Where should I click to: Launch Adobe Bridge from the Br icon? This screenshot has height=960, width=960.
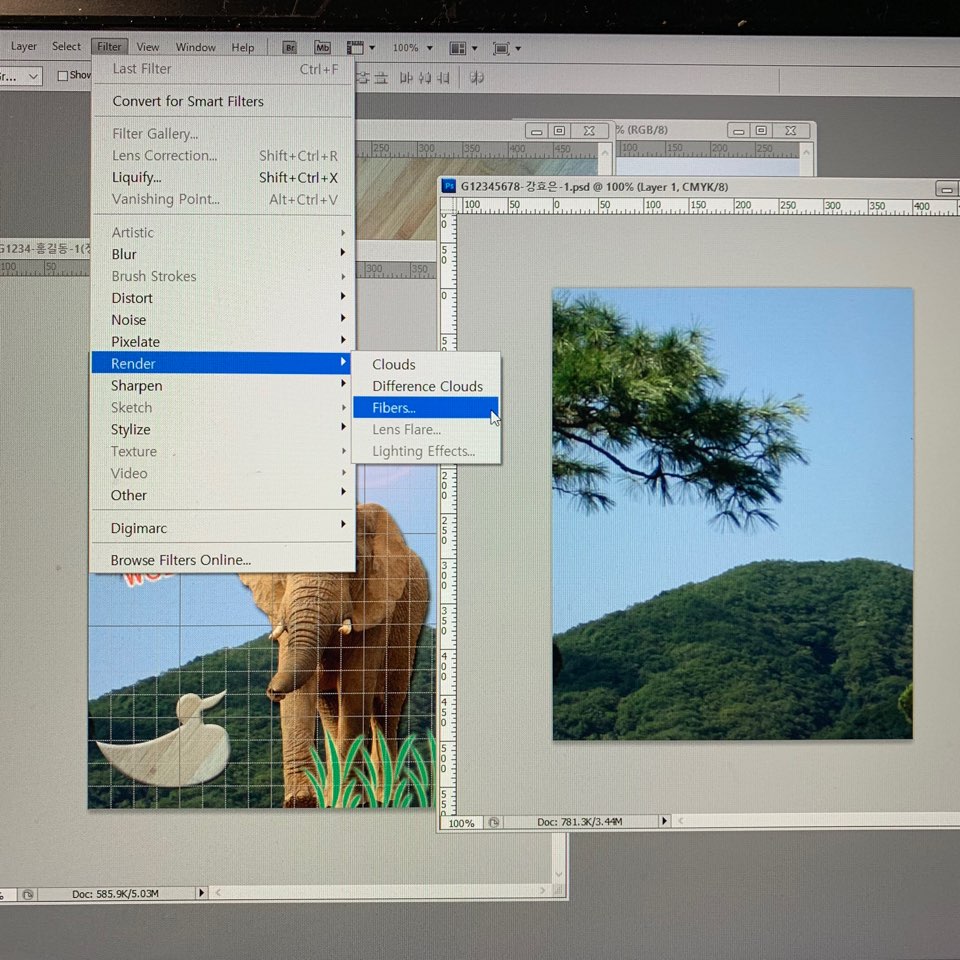[x=289, y=47]
